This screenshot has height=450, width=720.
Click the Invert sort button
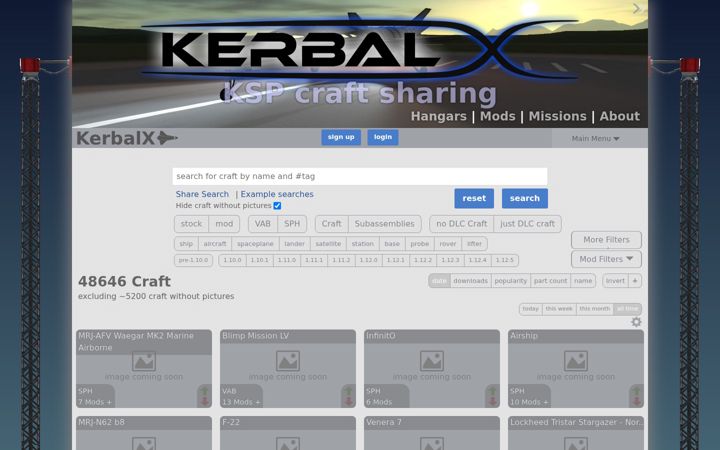[615, 281]
